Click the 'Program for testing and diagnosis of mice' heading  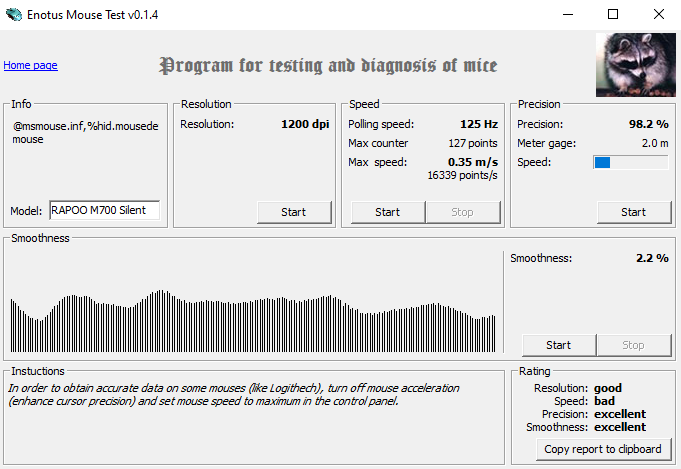point(328,66)
